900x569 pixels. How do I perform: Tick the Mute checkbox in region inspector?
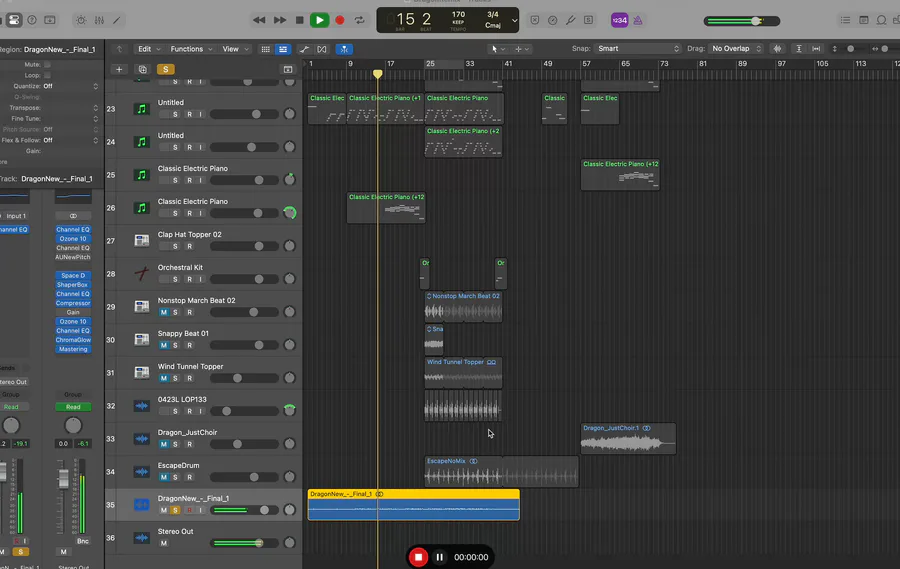[x=47, y=65]
